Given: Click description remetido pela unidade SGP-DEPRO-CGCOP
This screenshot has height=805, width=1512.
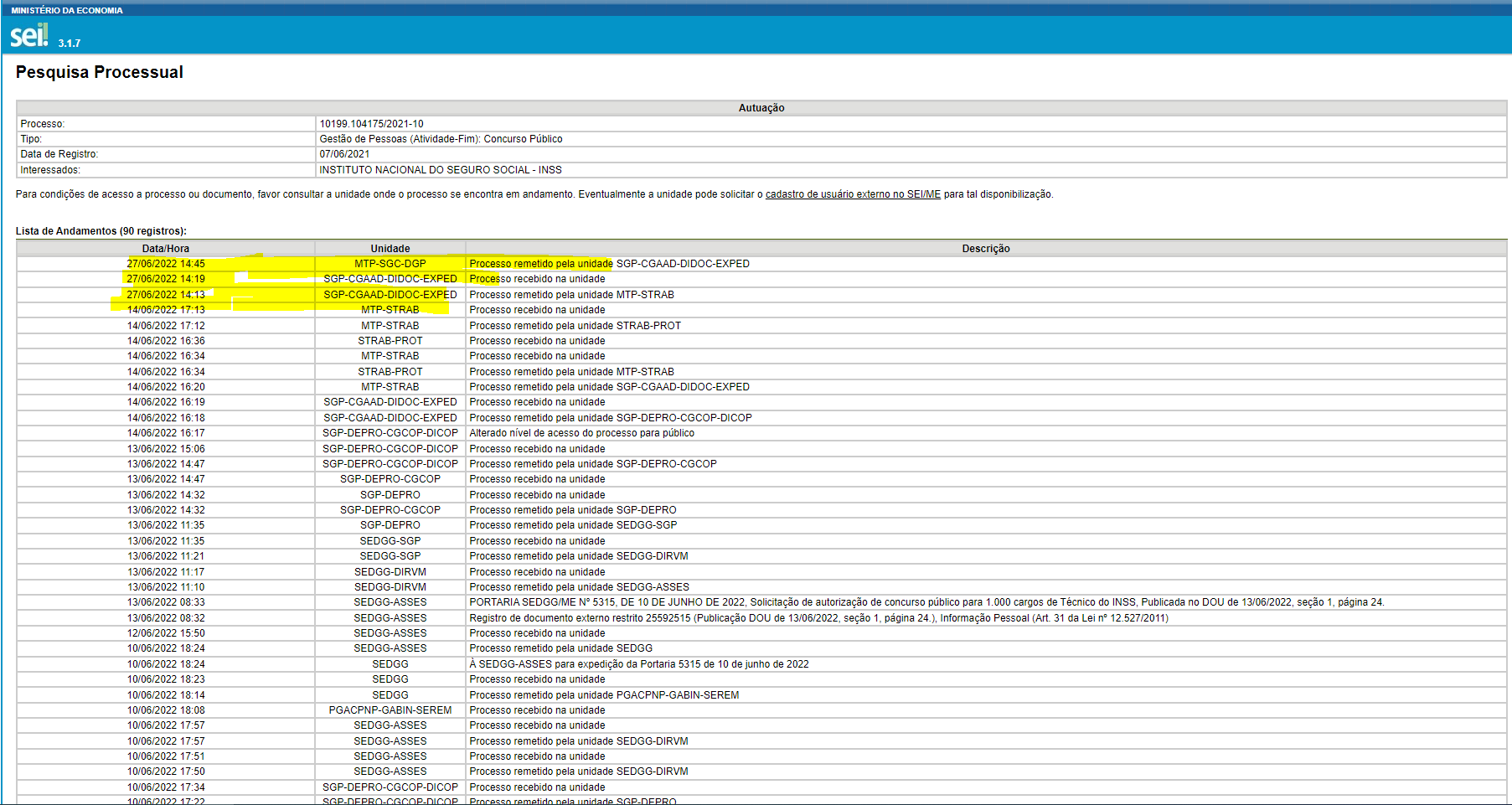Looking at the screenshot, I should click(x=593, y=464).
